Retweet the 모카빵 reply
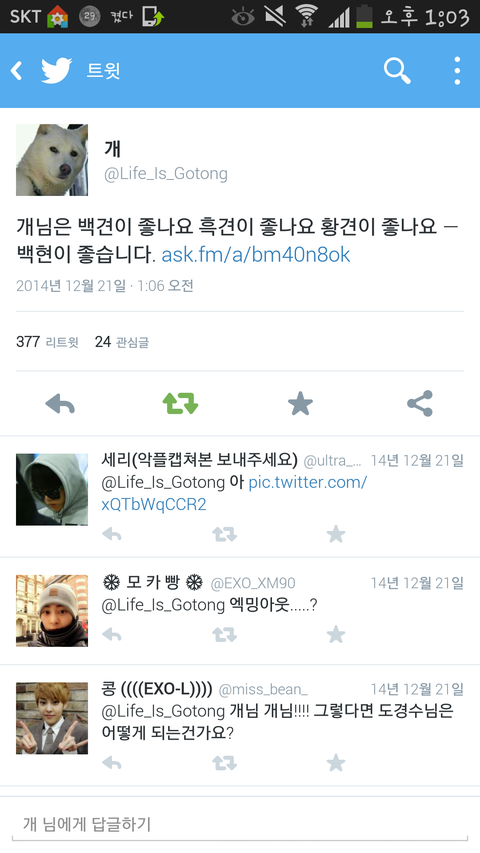The width and height of the screenshot is (480, 853). [224, 635]
